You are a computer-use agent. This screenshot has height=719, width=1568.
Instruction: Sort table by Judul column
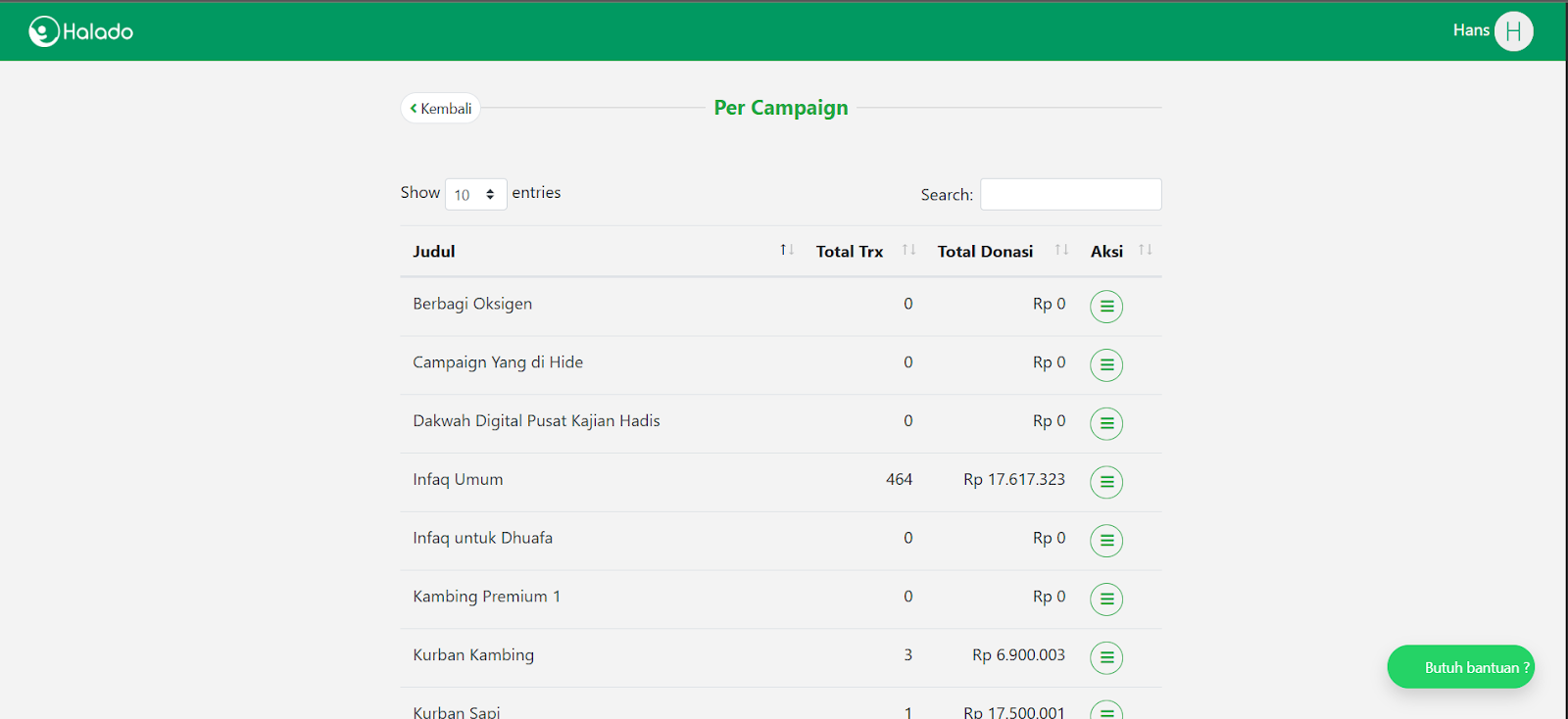tap(434, 252)
